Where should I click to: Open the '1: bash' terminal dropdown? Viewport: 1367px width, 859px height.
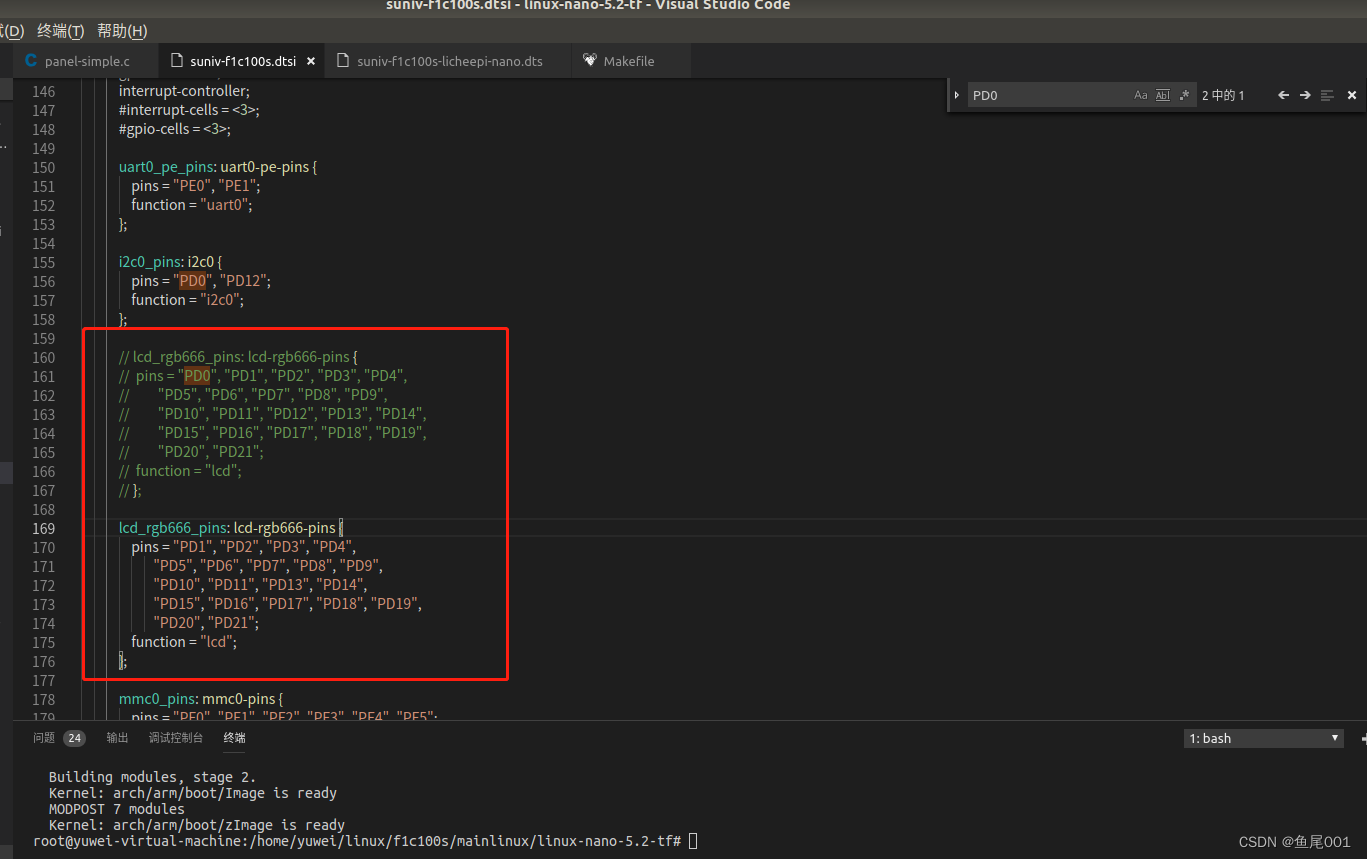pyautogui.click(x=1264, y=738)
